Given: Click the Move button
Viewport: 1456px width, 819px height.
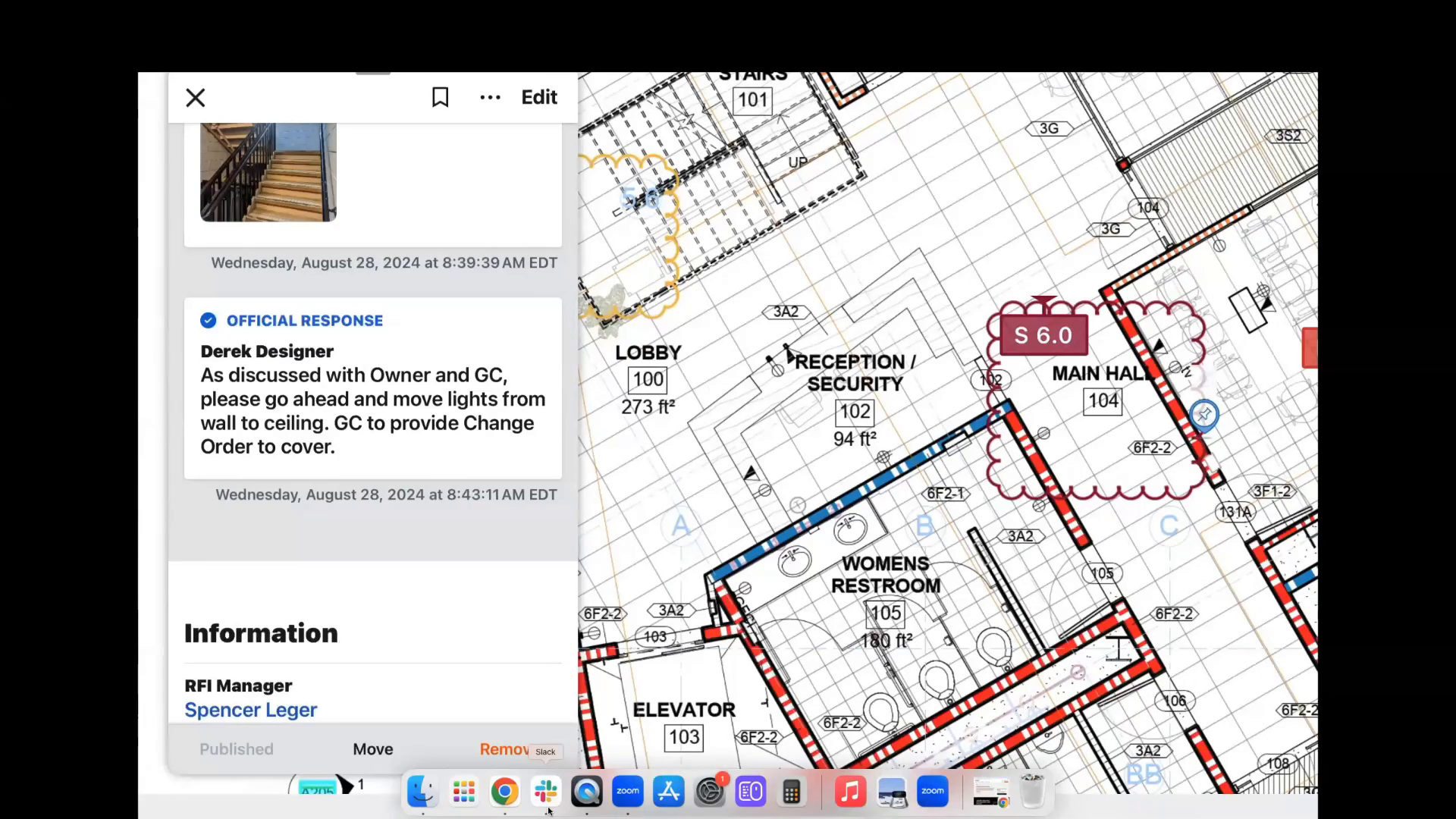Looking at the screenshot, I should [x=372, y=748].
